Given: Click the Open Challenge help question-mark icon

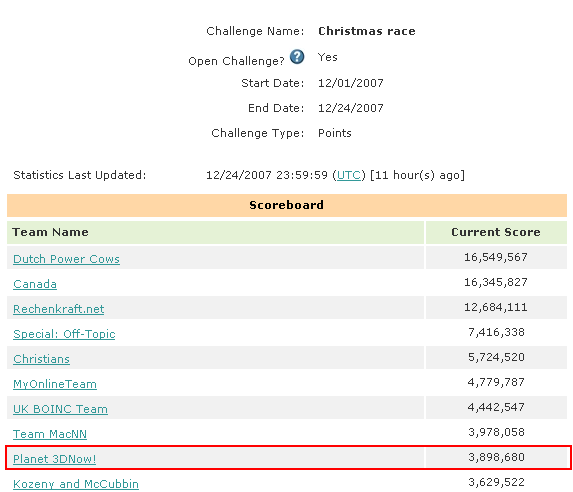Looking at the screenshot, I should click(297, 57).
